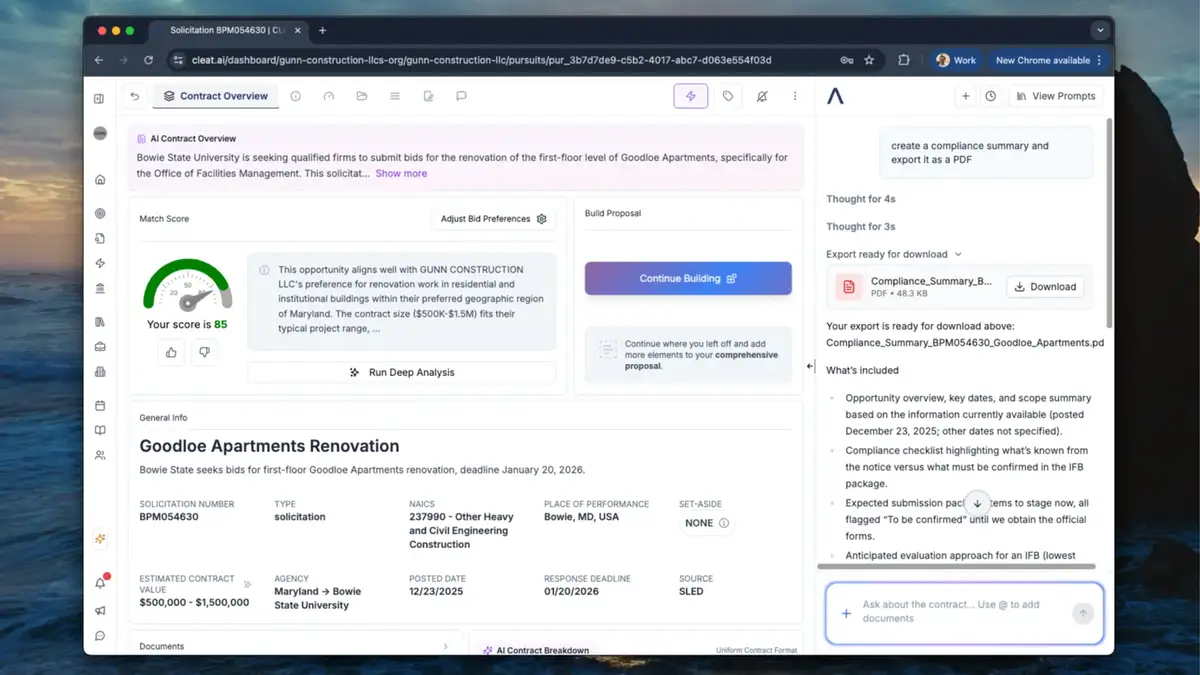Click the organization avatar in sidebar
The image size is (1200, 675).
pos(100,134)
